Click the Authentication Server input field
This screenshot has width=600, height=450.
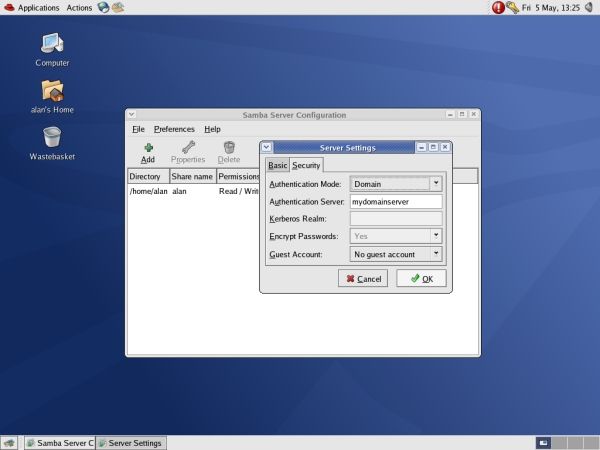(396, 202)
